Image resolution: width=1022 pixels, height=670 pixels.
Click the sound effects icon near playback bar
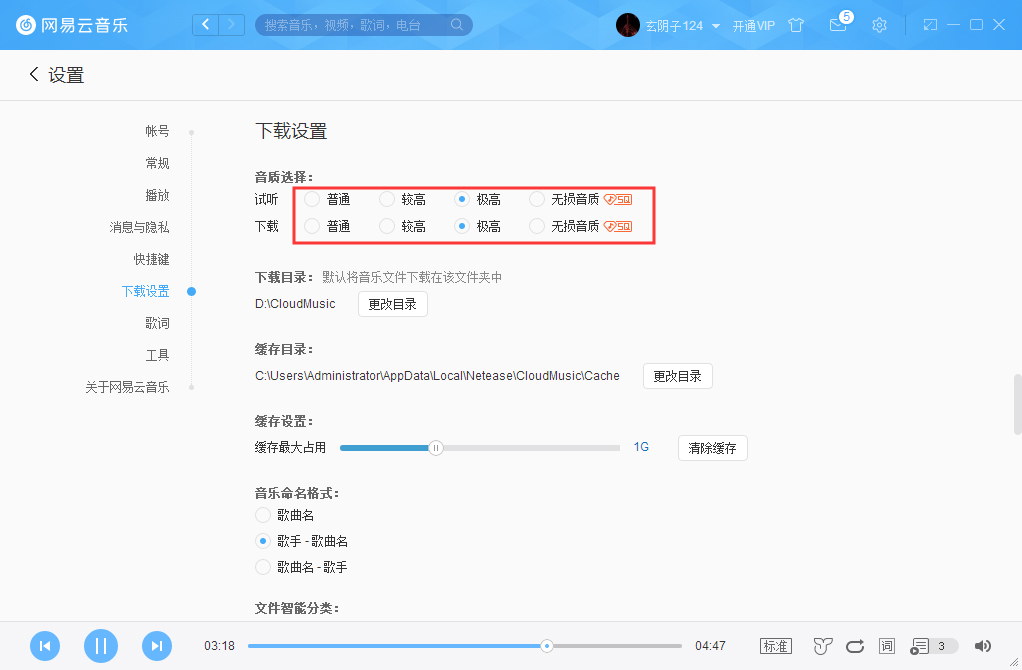point(822,646)
